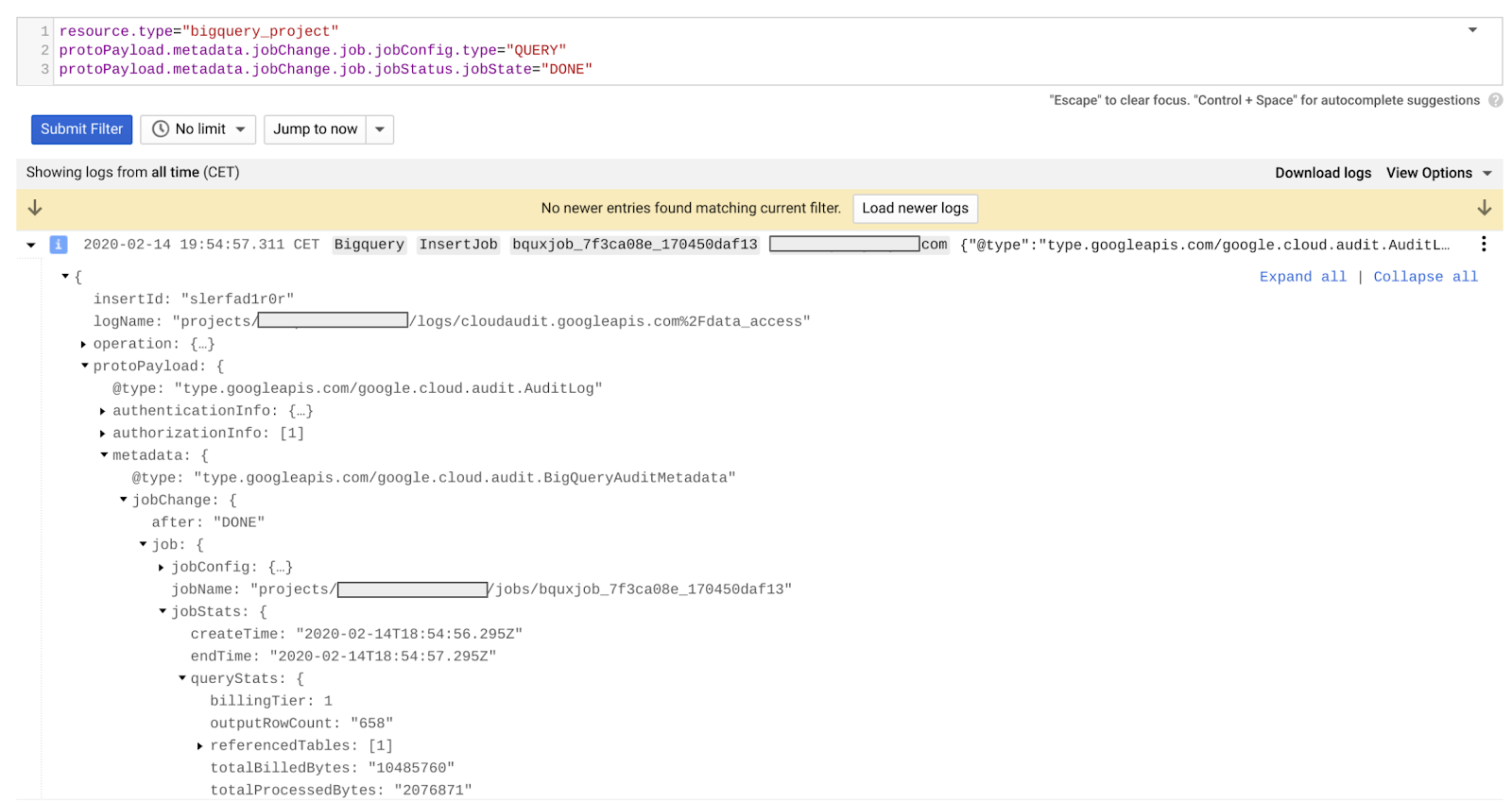Expand the referencedTables array

pyautogui.click(x=200, y=746)
